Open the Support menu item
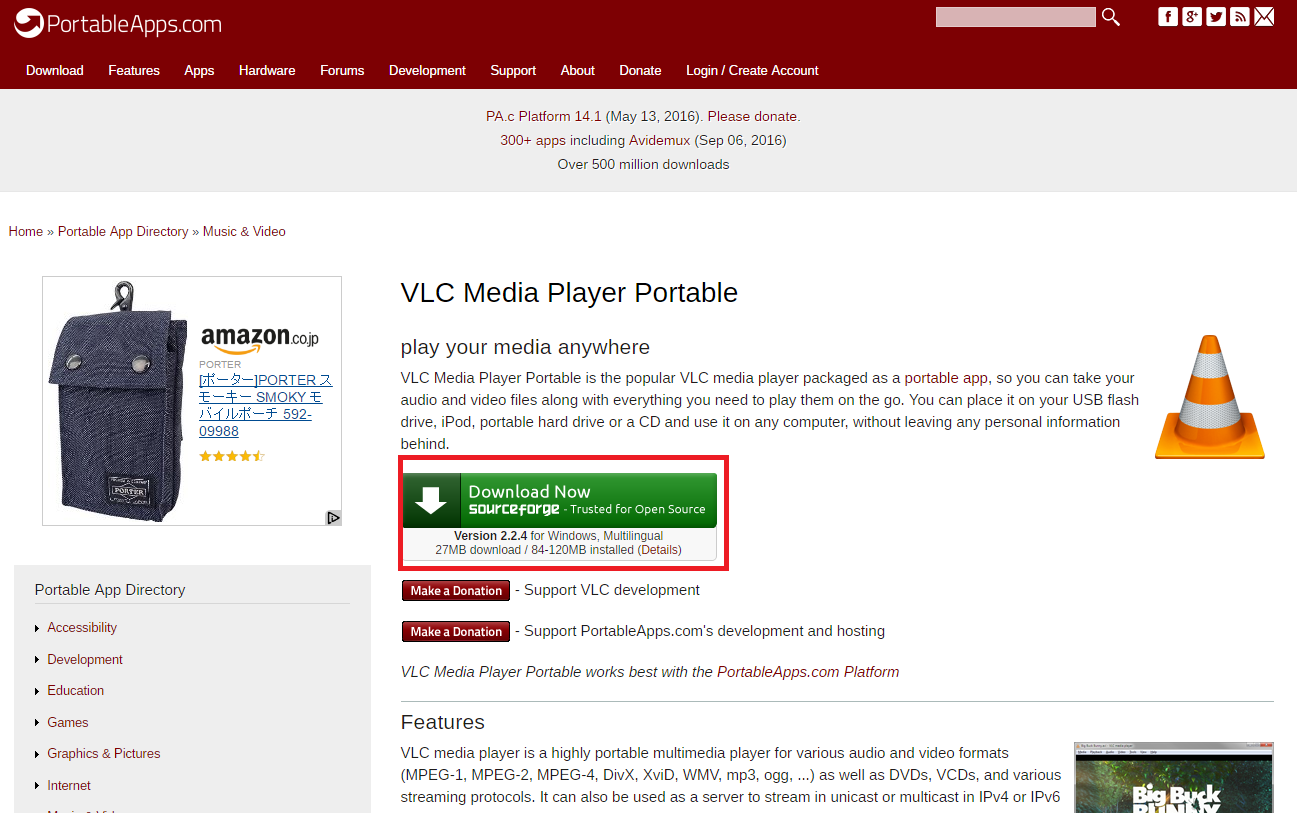This screenshot has width=1297, height=813. 513,70
